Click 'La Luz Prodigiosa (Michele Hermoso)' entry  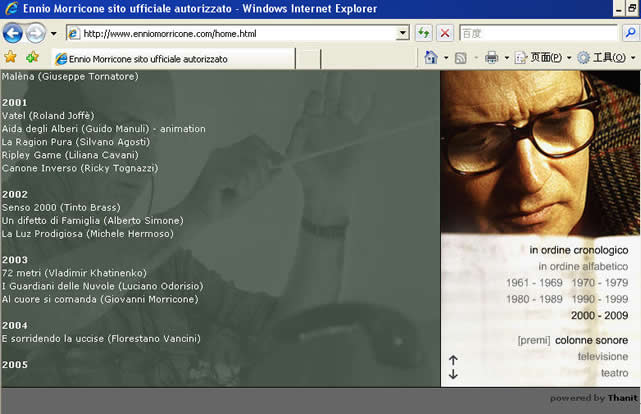tap(87, 234)
